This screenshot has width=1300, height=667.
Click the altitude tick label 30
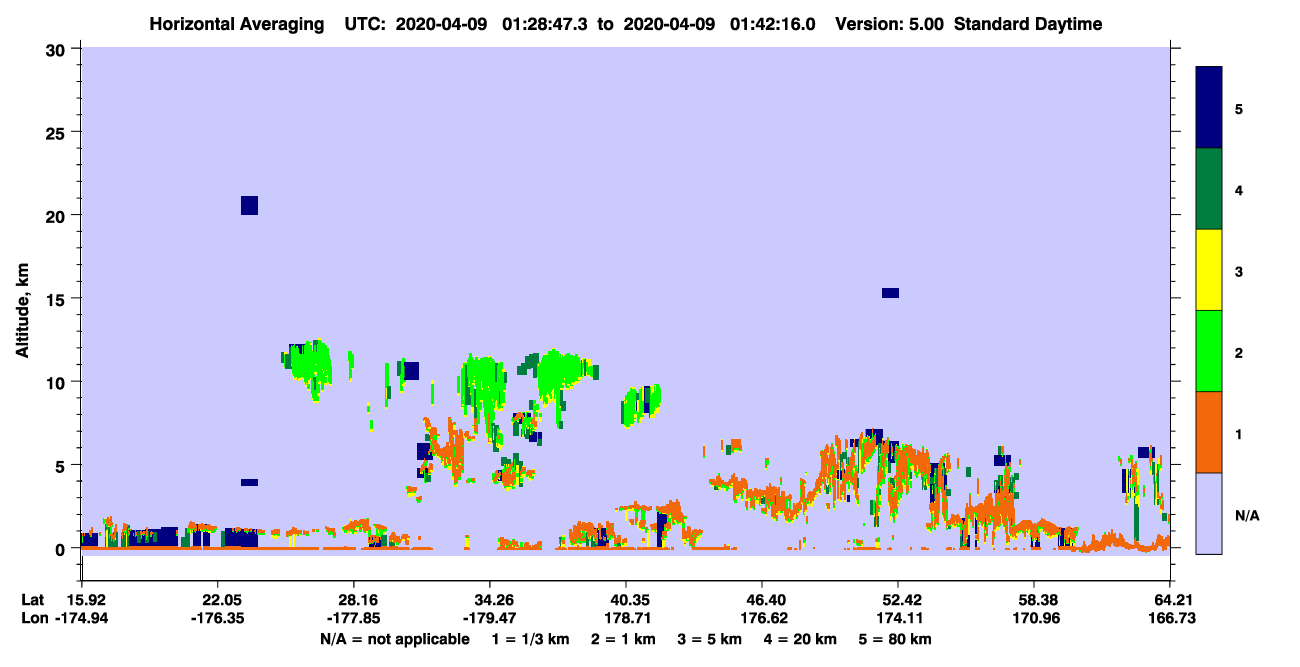(x=58, y=49)
